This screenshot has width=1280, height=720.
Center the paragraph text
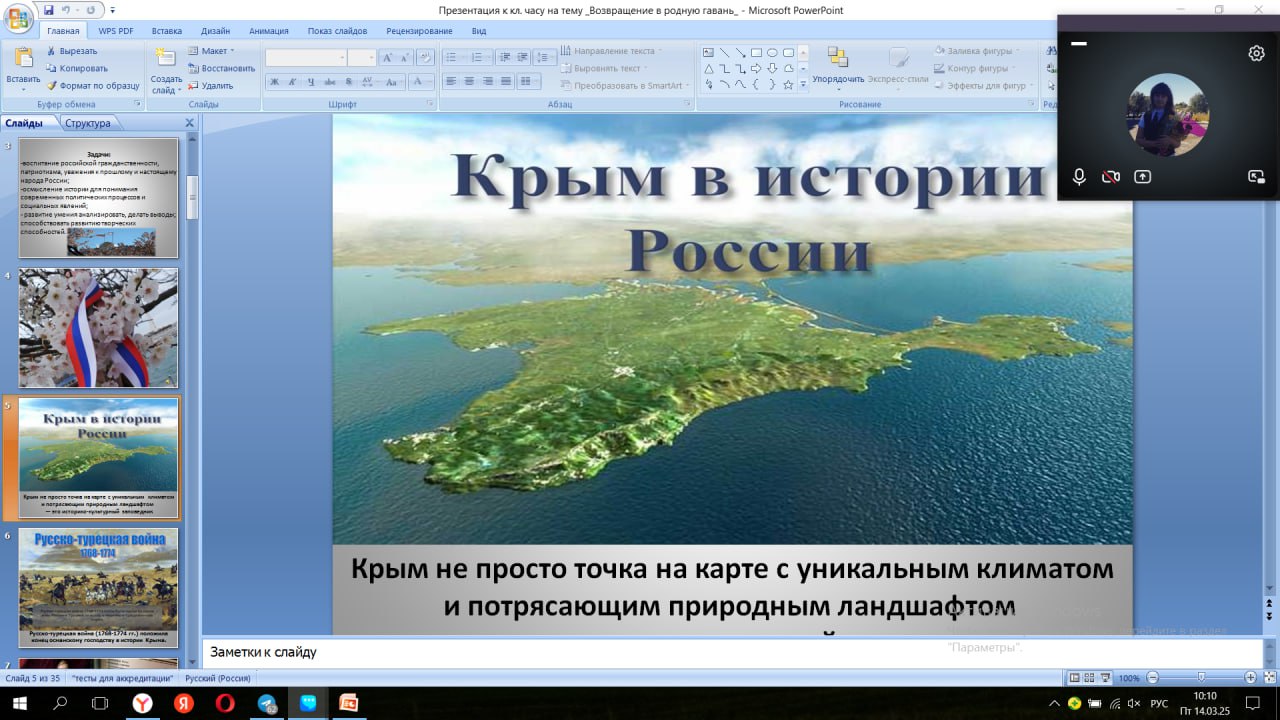coord(469,82)
